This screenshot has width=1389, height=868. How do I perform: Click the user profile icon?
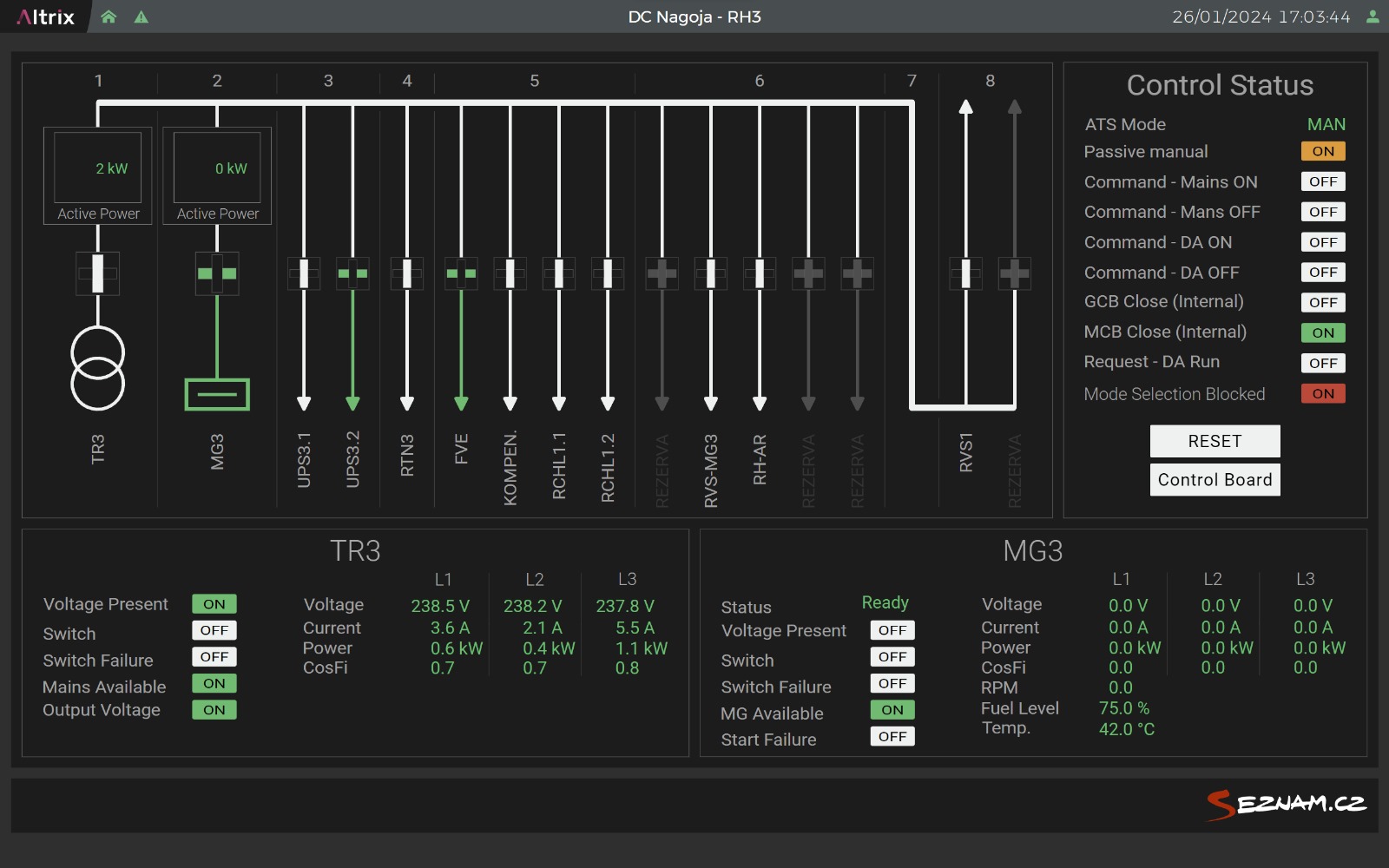click(1373, 16)
